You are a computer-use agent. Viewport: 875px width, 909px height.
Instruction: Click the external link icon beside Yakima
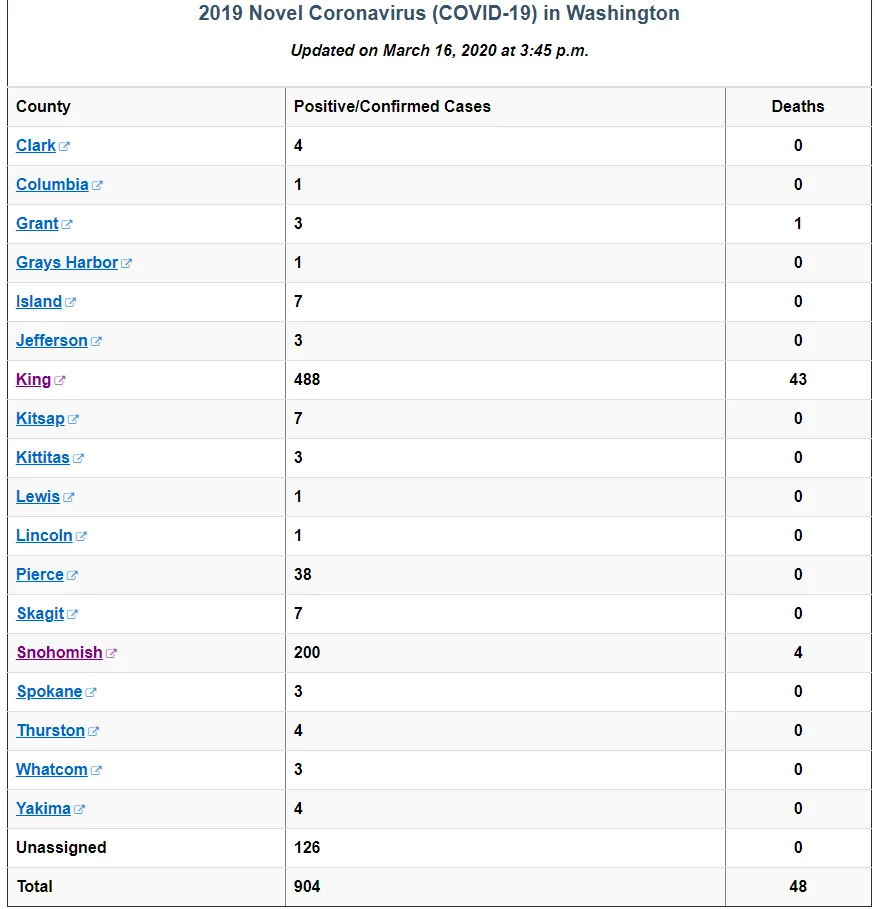(x=79, y=809)
